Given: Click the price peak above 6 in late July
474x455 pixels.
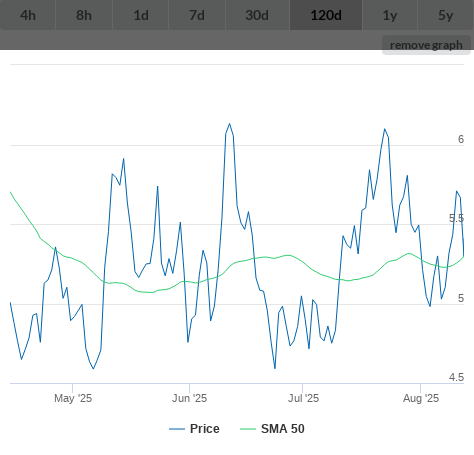Looking at the screenshot, I should (385, 129).
